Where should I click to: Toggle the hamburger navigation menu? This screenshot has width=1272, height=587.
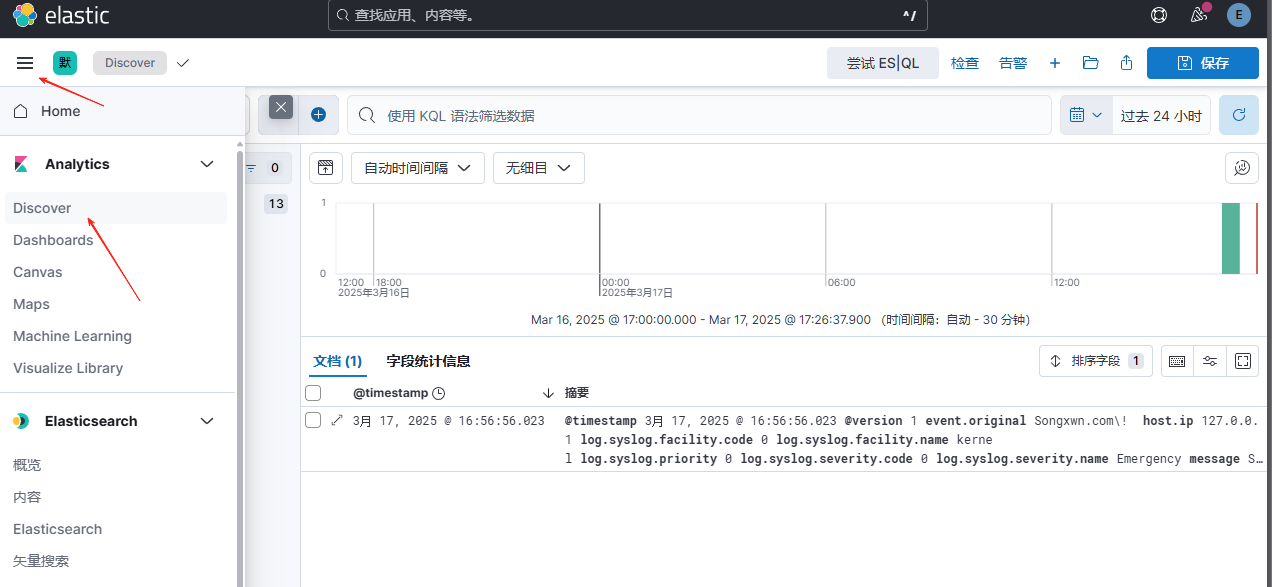tap(25, 63)
